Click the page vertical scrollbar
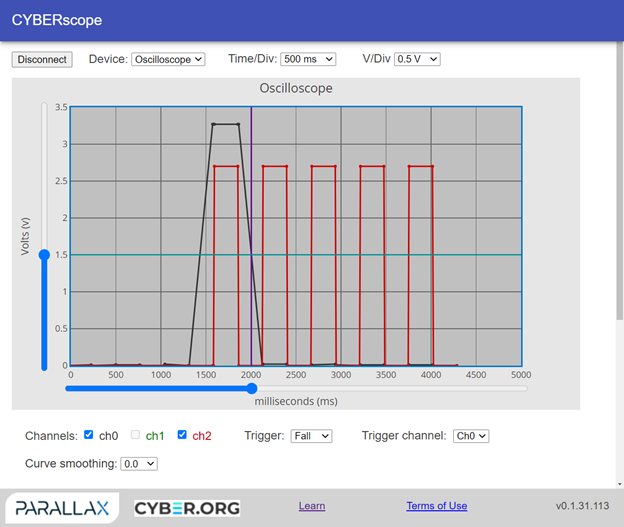 click(620, 179)
